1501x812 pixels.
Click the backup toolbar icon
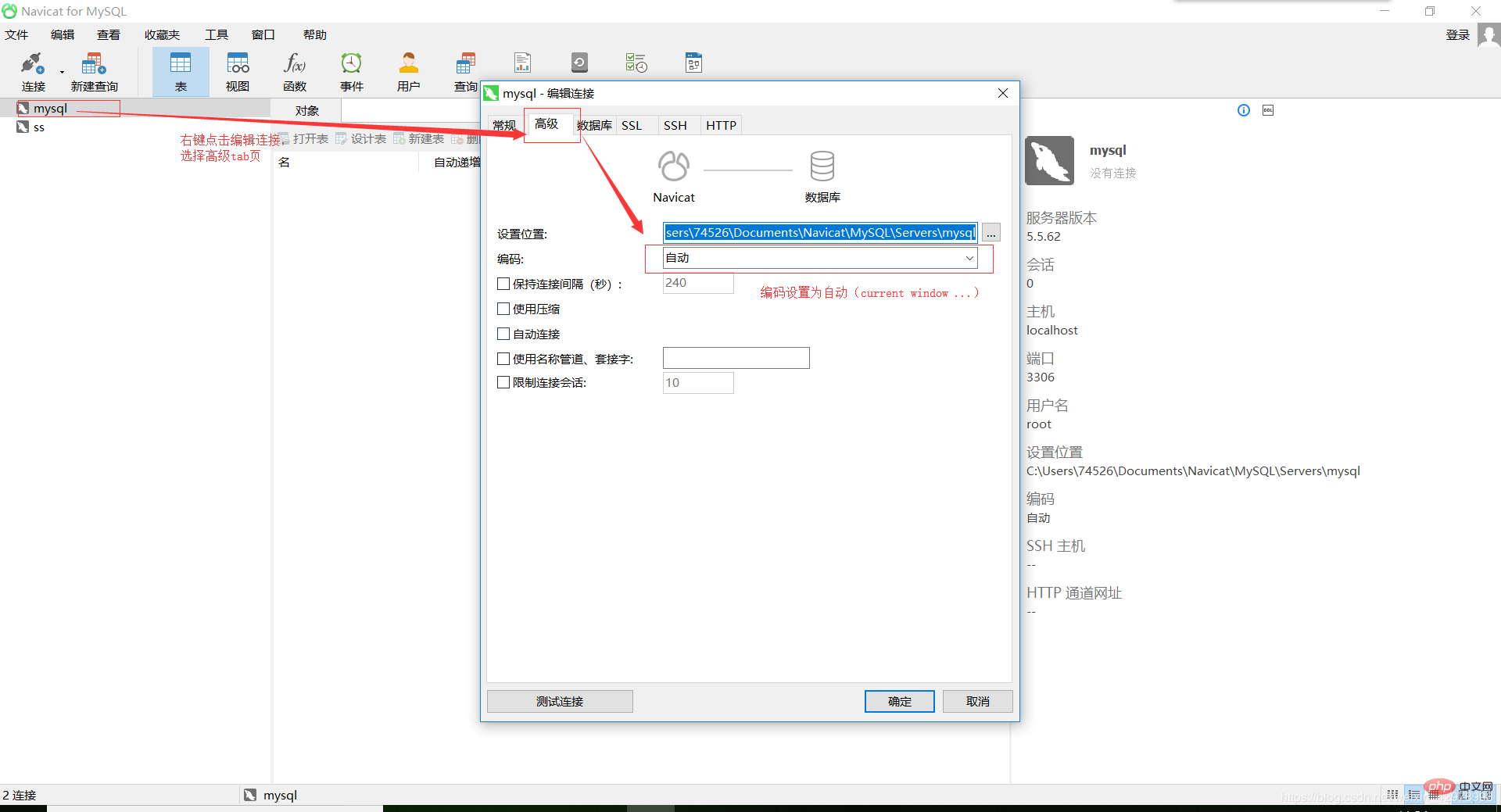(579, 63)
